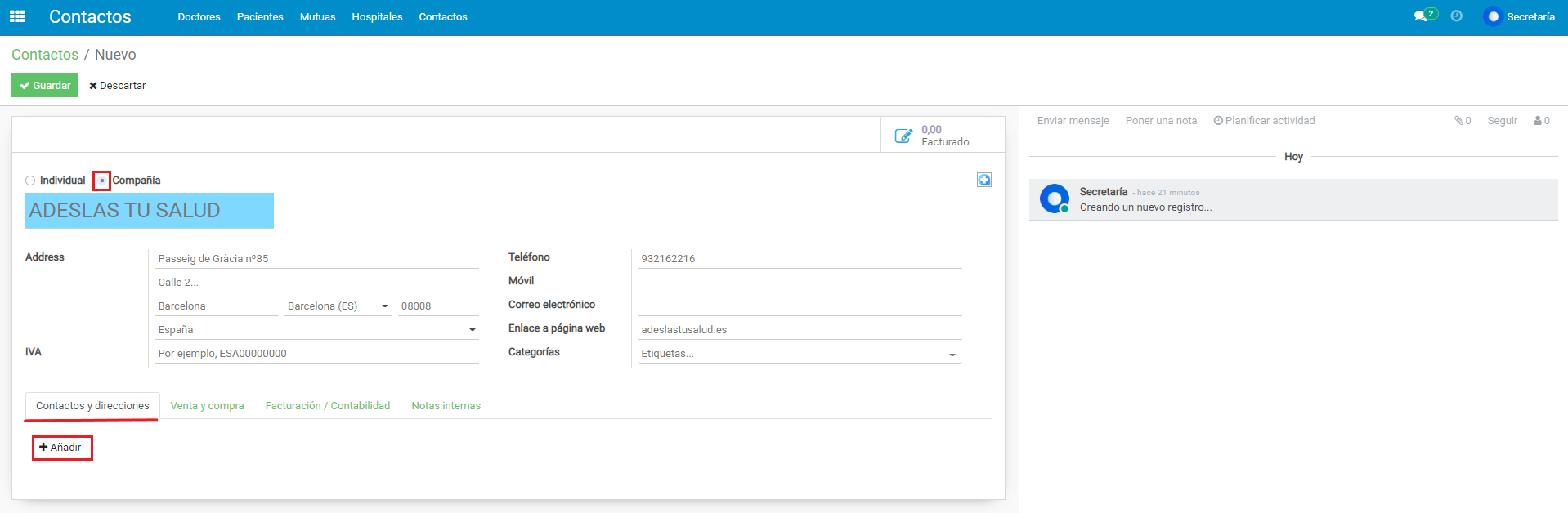1568x513 pixels.
Task: Open activities clock icon in top bar
Action: [x=1457, y=16]
